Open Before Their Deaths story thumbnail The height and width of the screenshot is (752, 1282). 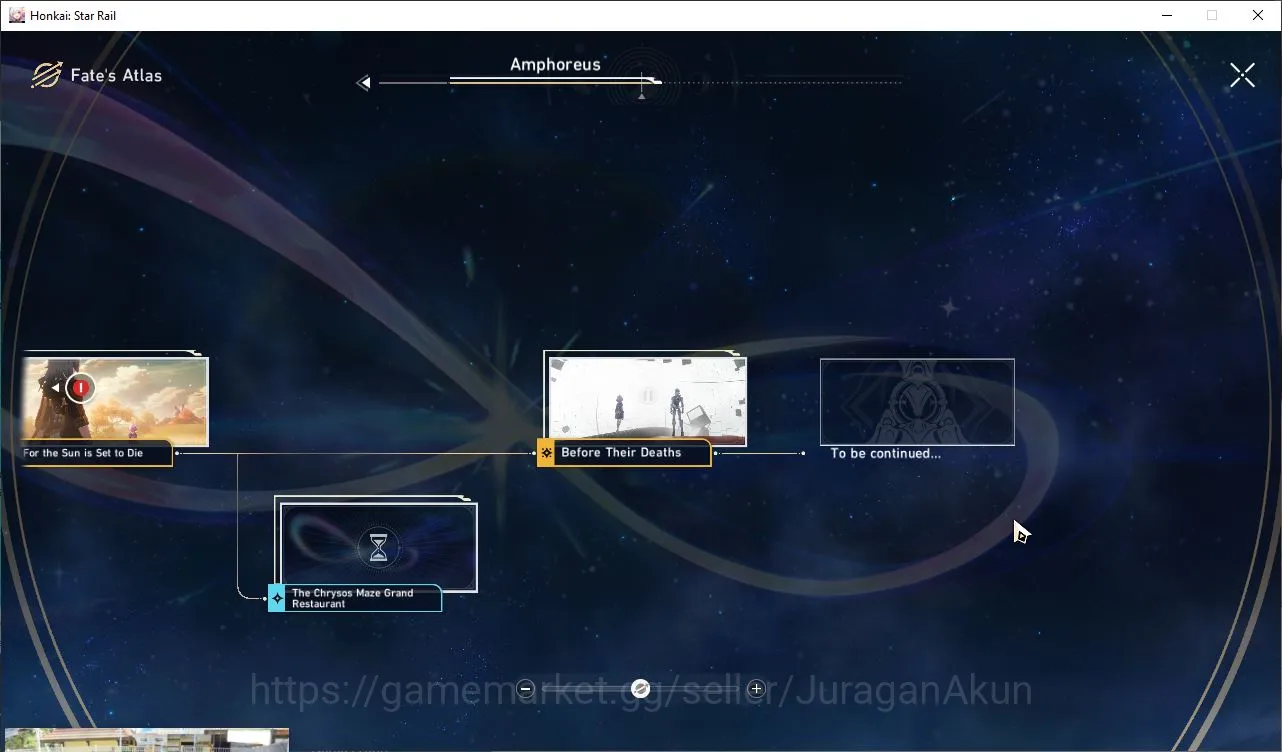pyautogui.click(x=647, y=400)
